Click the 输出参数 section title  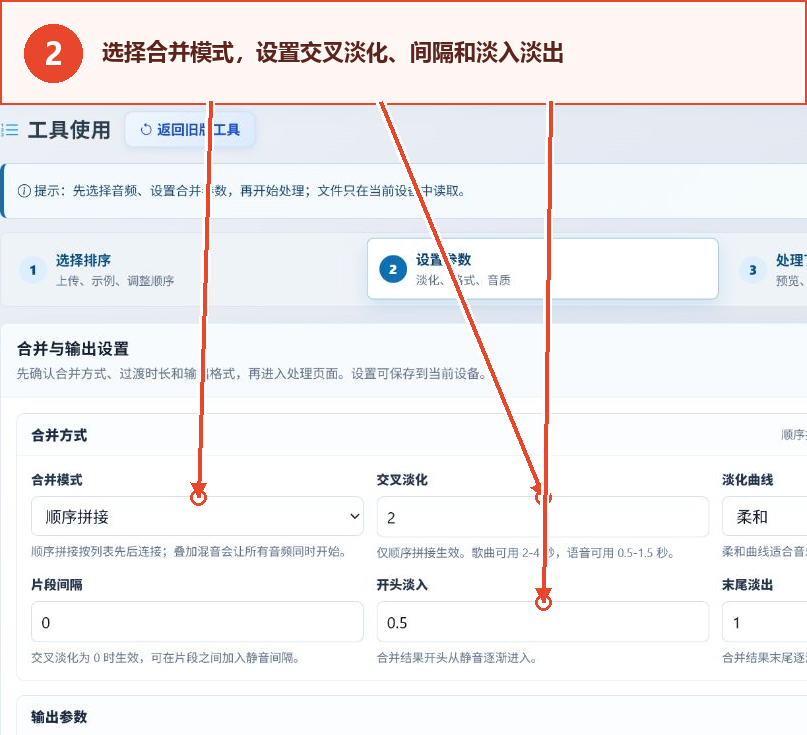coord(59,716)
